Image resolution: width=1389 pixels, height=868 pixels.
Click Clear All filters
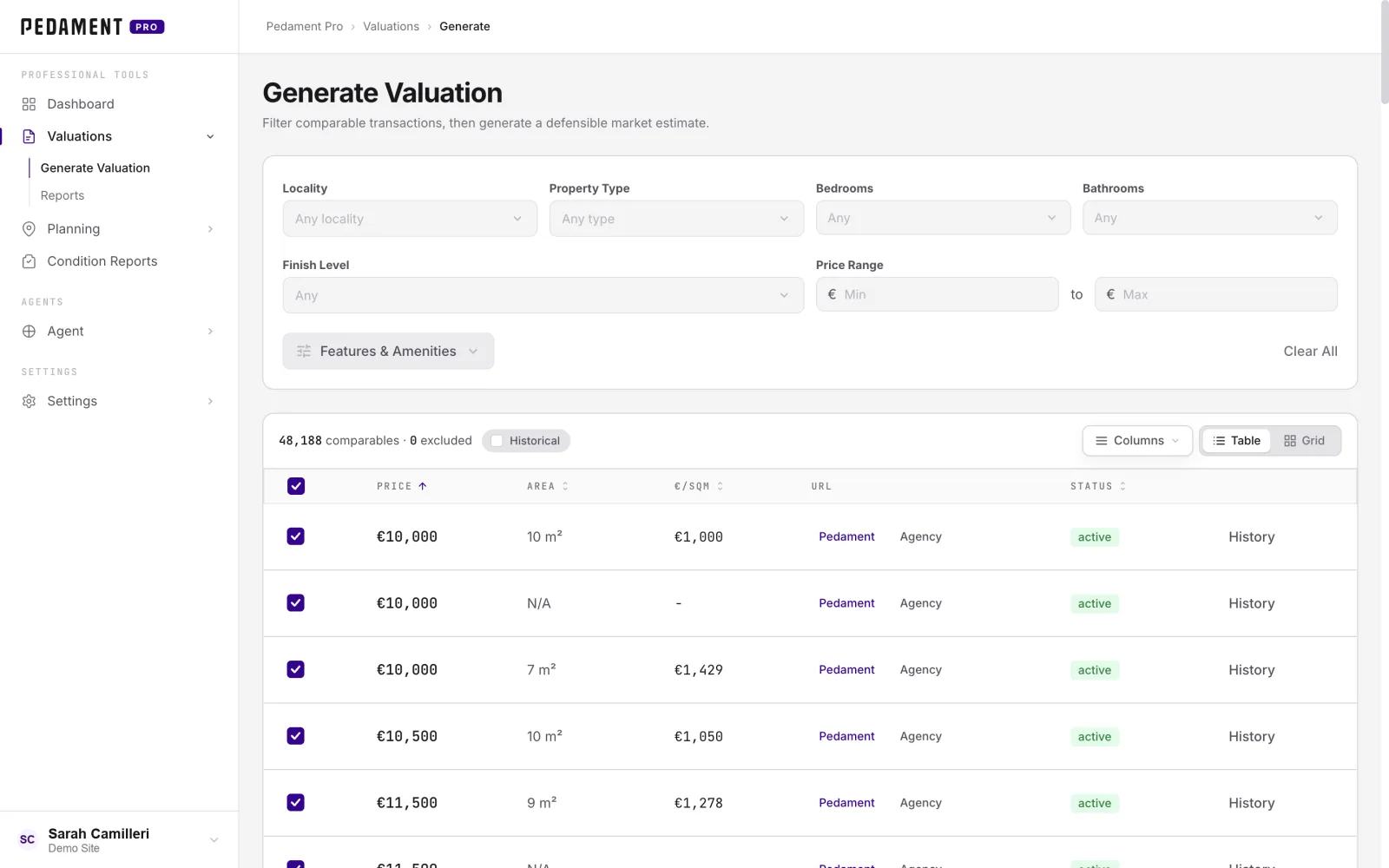coord(1310,352)
